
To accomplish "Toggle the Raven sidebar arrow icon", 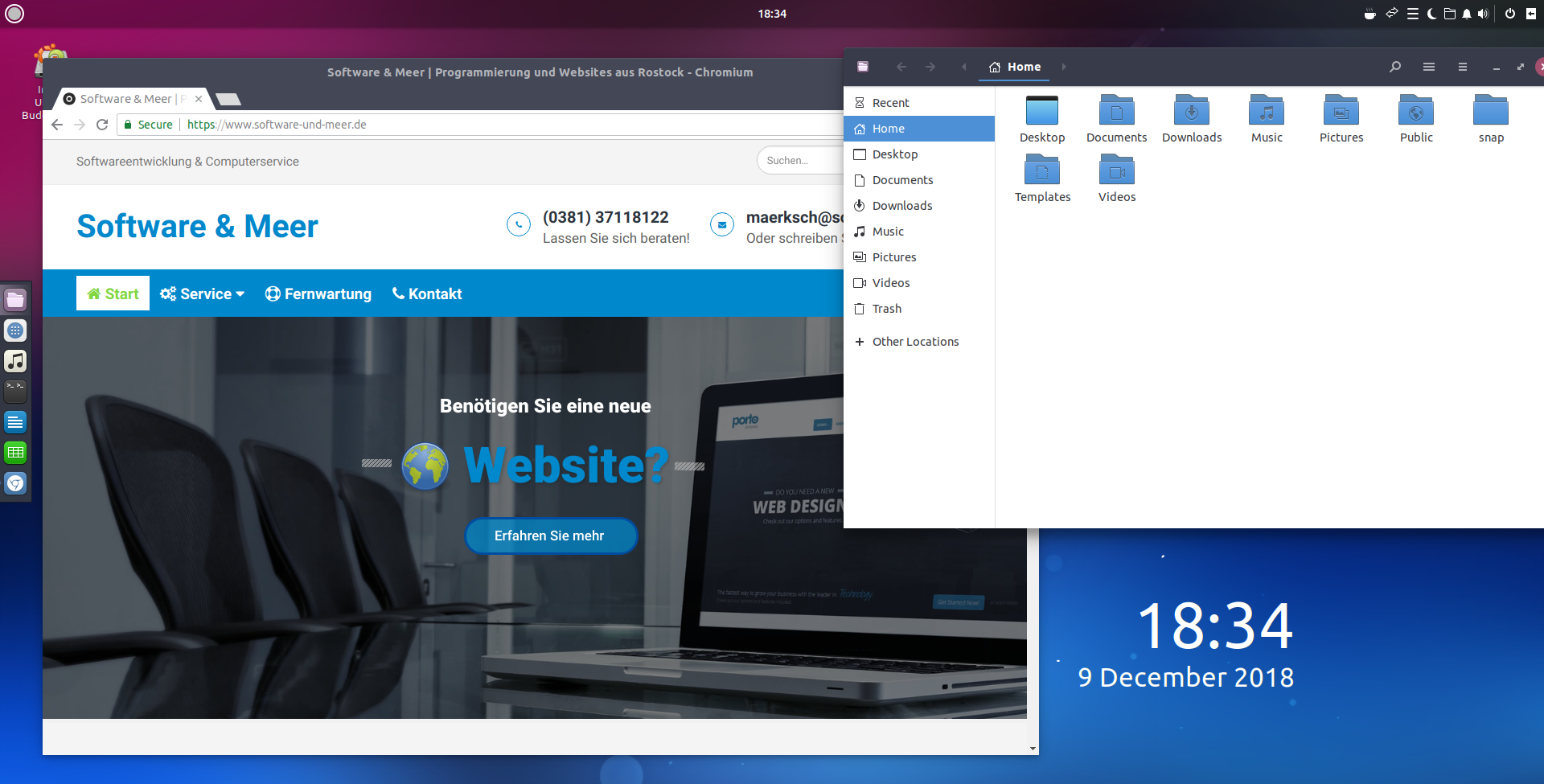I will [x=1531, y=14].
